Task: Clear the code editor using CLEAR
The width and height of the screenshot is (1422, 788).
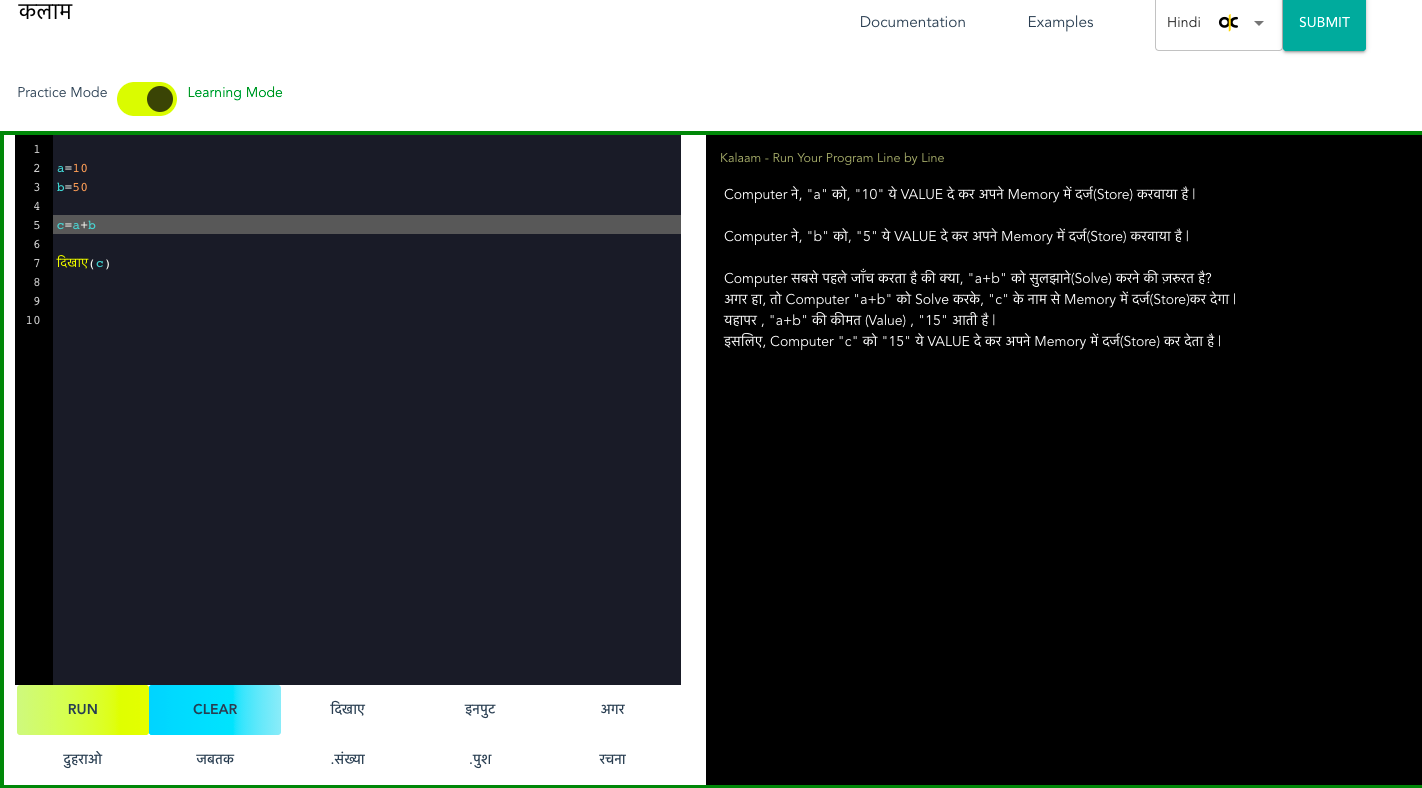Action: click(x=215, y=709)
